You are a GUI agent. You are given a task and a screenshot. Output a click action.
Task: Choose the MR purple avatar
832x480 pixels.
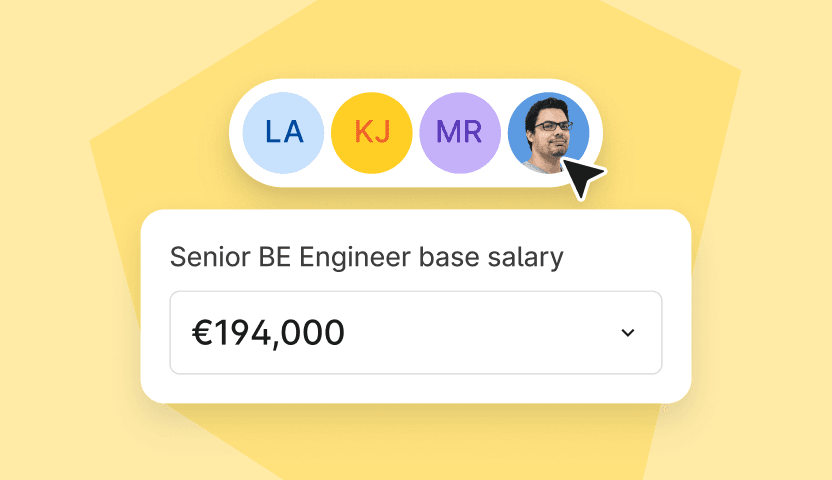[x=460, y=133]
